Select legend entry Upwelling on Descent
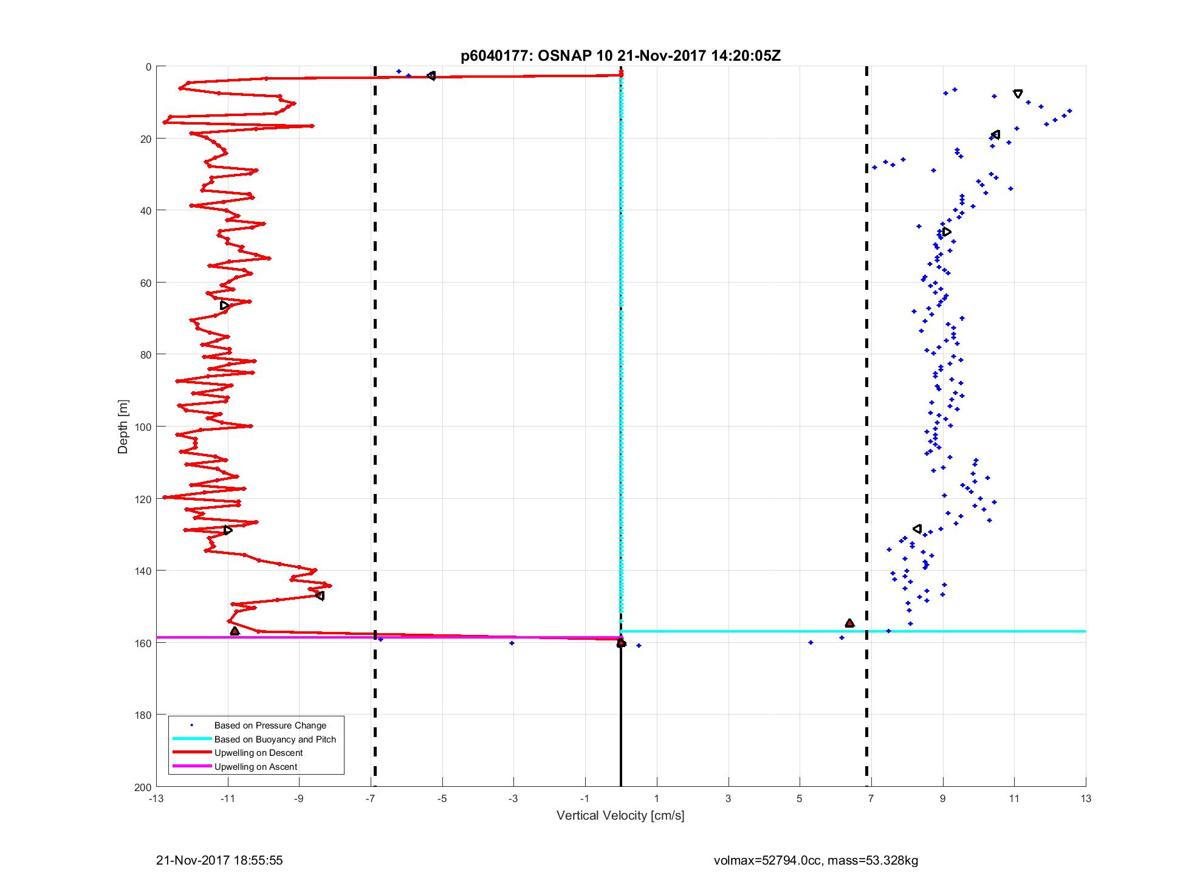Screen dimensions: 1200x885 tap(258, 752)
